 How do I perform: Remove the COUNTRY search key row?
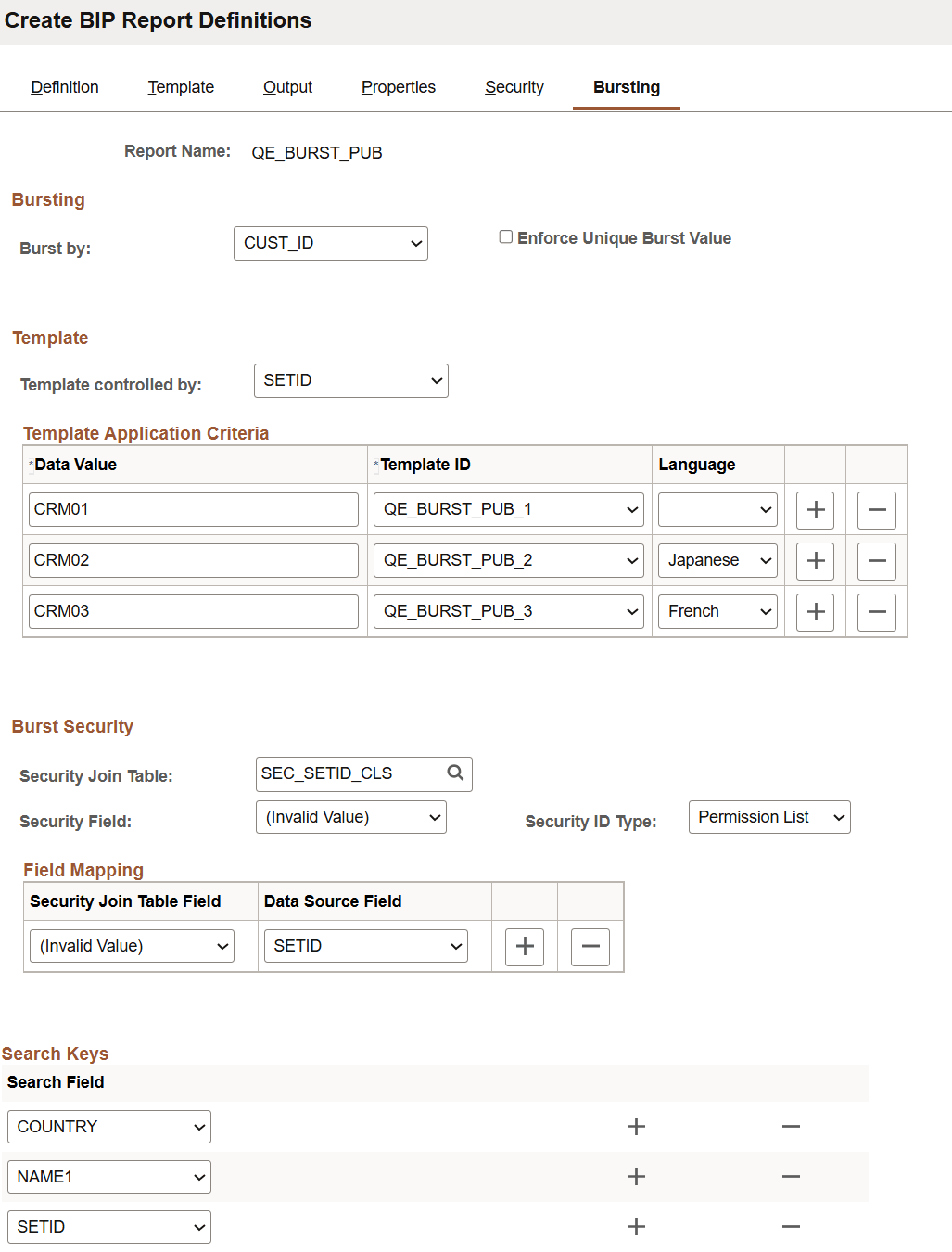point(790,1126)
